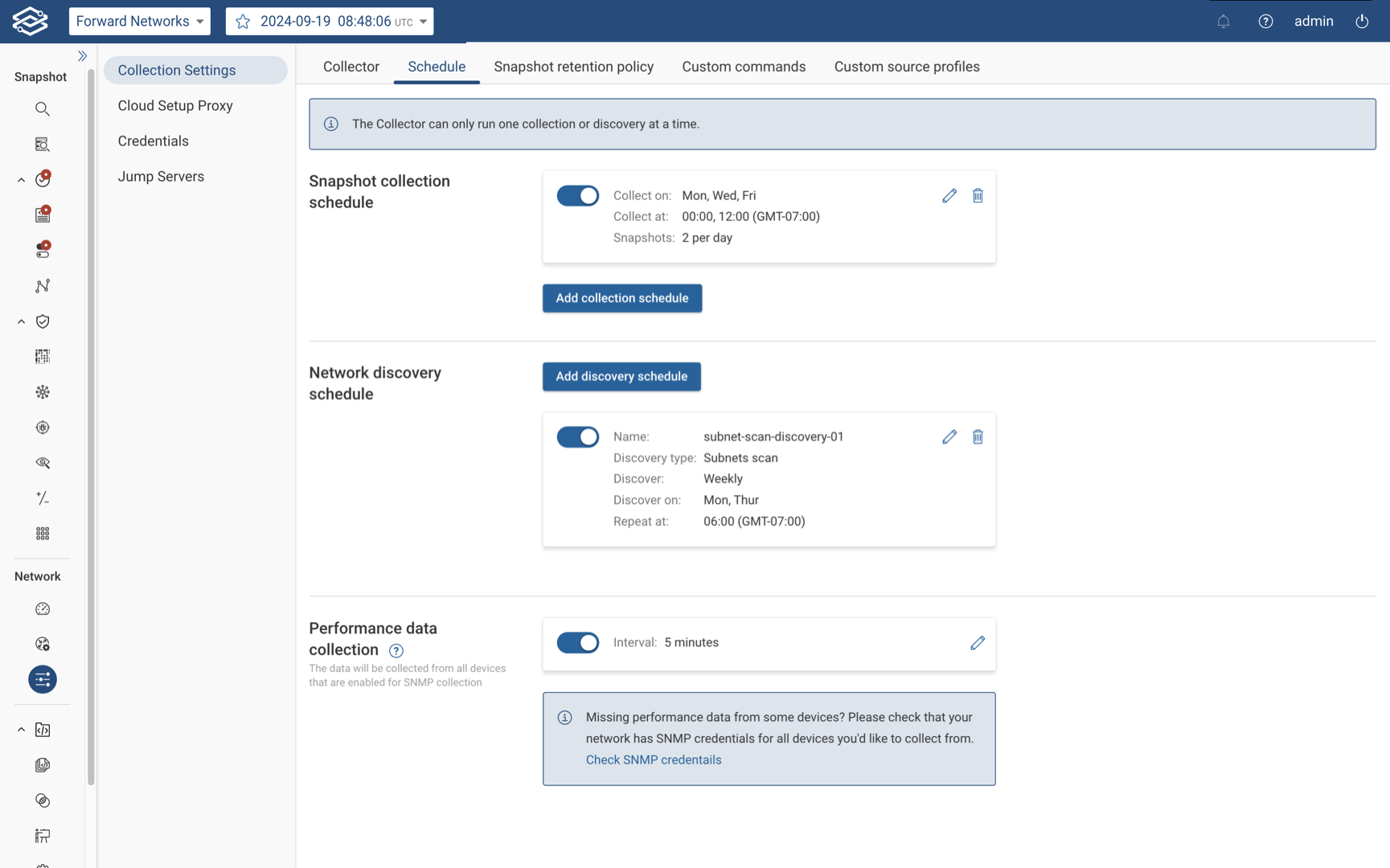Follow the Check SNMP credentials link
This screenshot has width=1390, height=868.
point(653,759)
